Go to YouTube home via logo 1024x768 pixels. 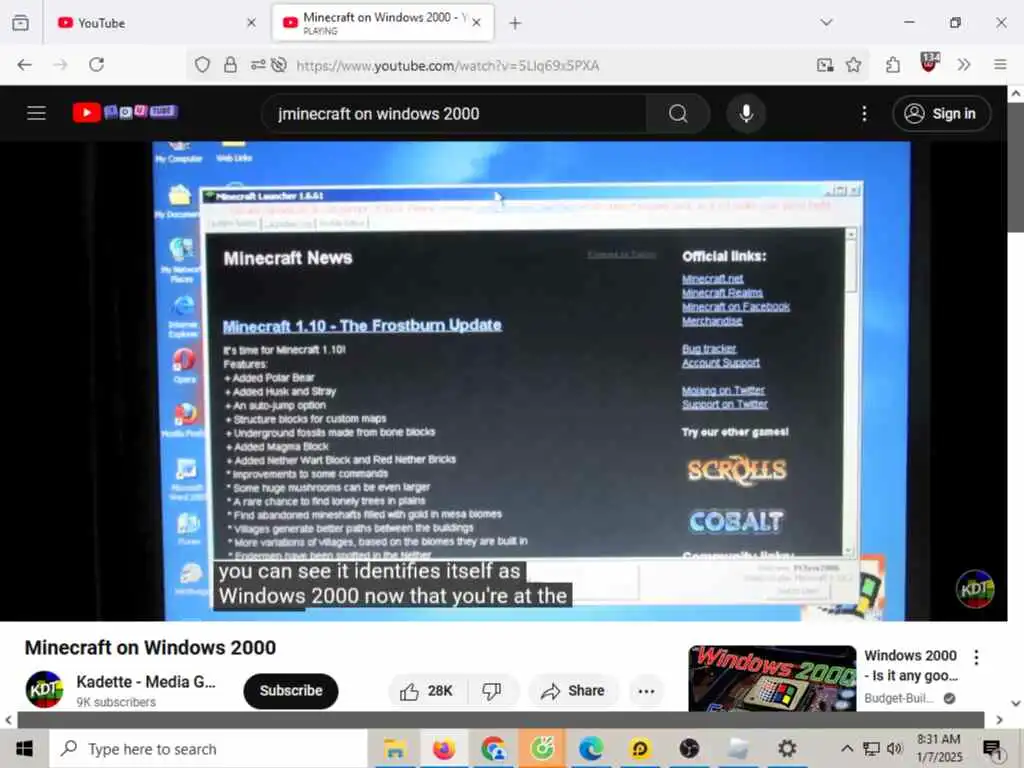(125, 112)
